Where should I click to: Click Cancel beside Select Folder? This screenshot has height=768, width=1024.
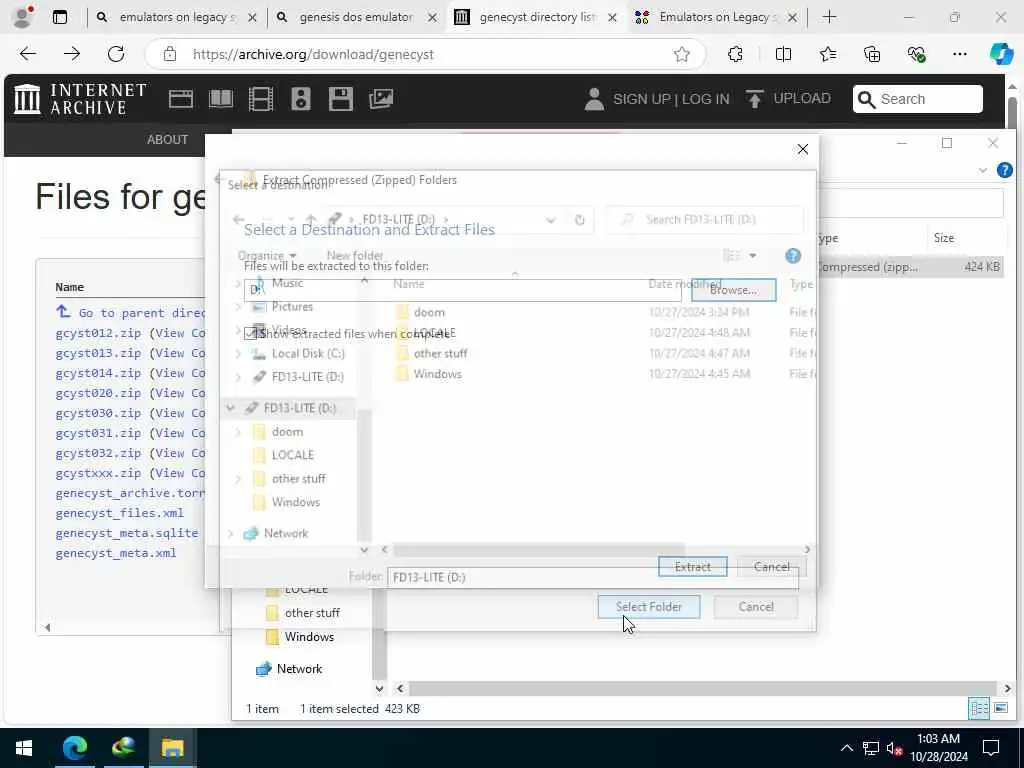(x=756, y=607)
